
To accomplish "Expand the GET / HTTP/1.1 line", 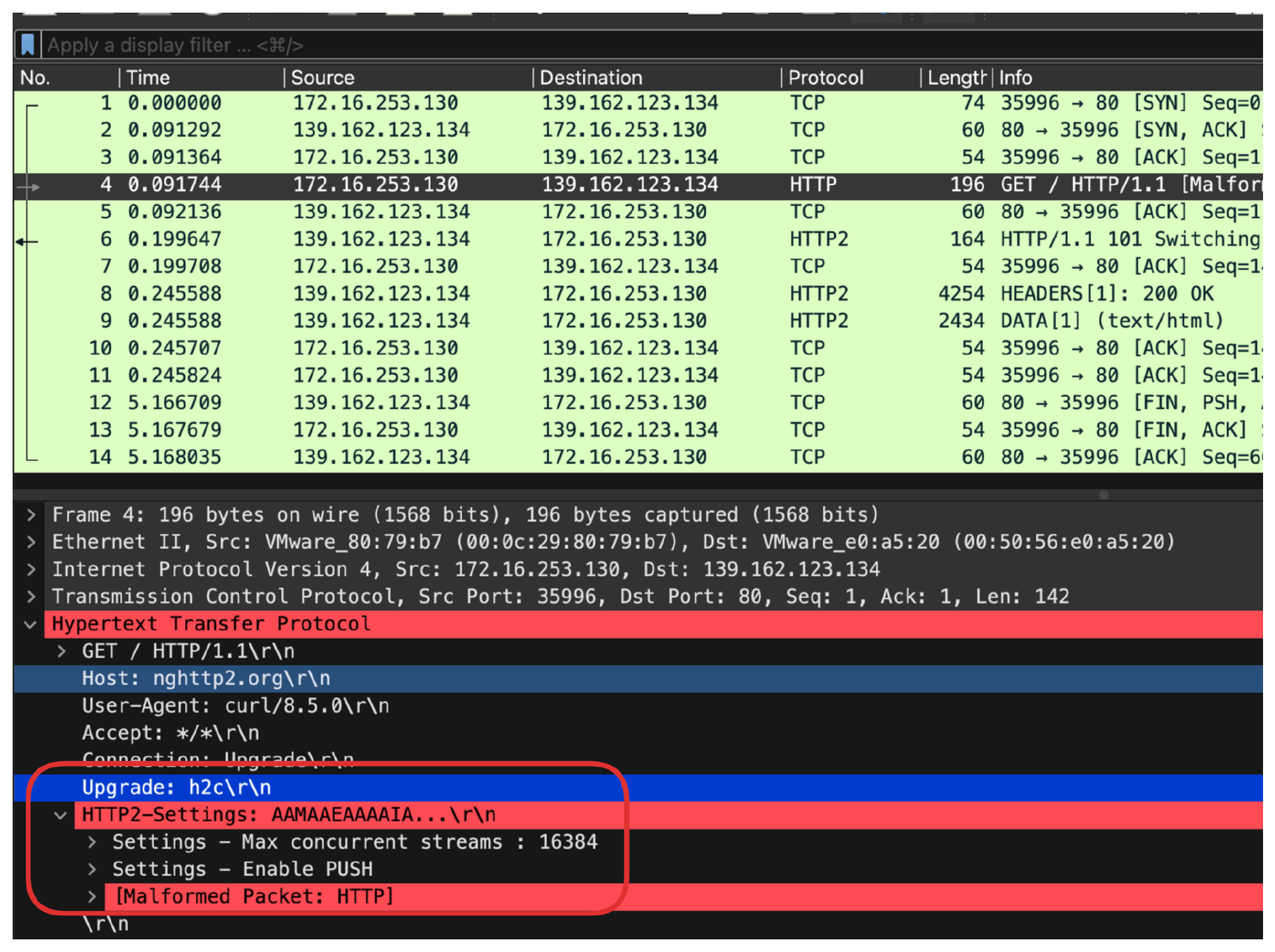I will (x=61, y=651).
